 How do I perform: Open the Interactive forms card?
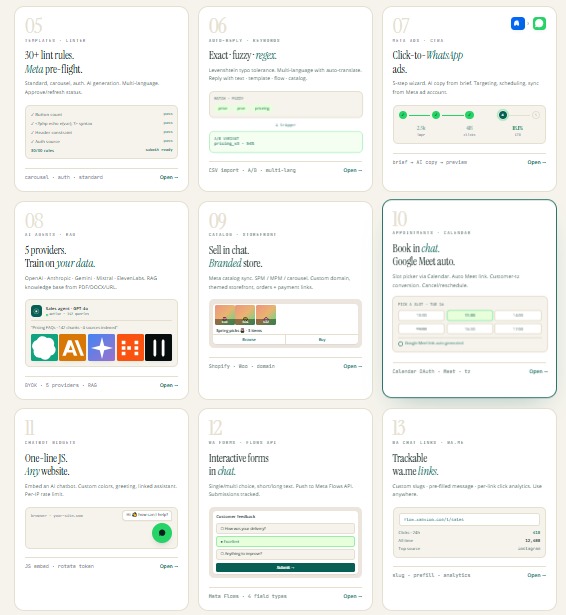353,596
